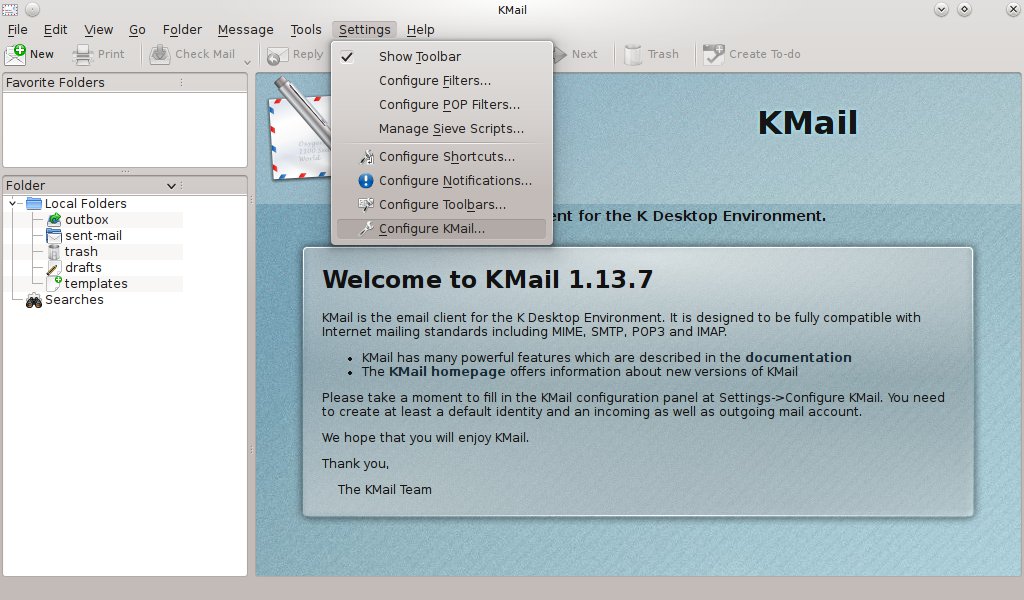Select the trash folder icon in tree

[54, 252]
